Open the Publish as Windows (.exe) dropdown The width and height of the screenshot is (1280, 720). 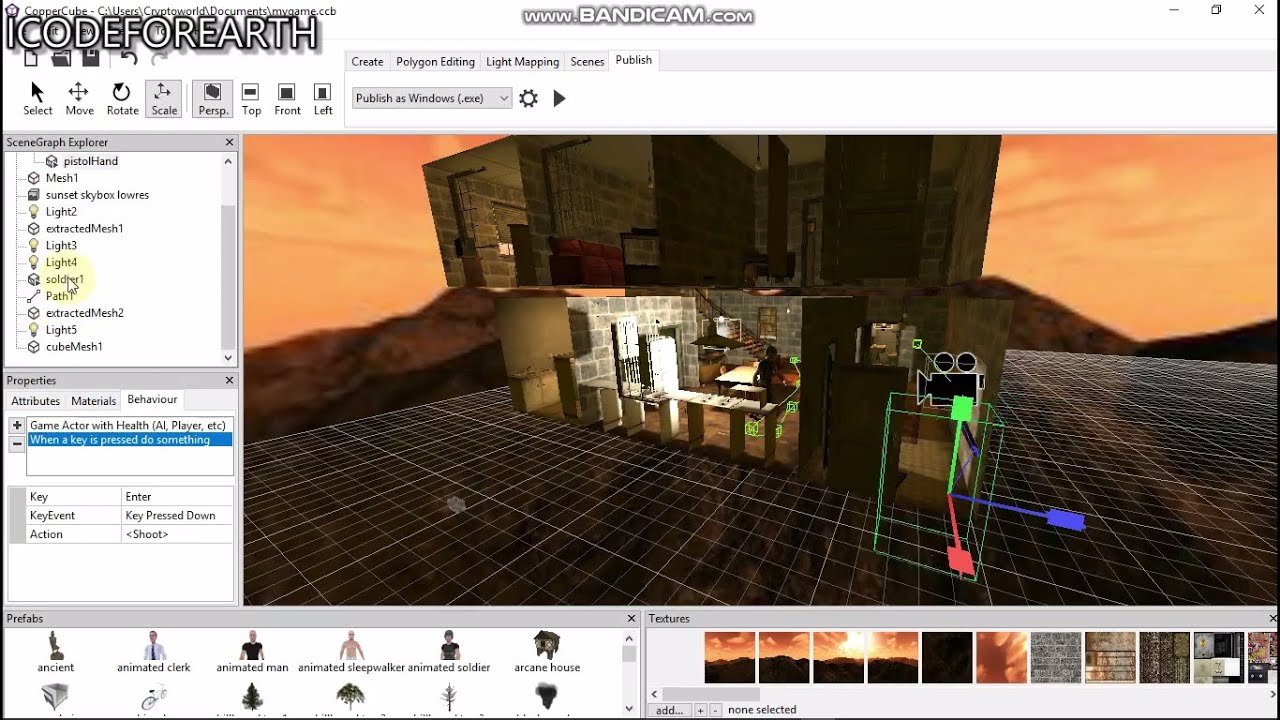tap(432, 98)
